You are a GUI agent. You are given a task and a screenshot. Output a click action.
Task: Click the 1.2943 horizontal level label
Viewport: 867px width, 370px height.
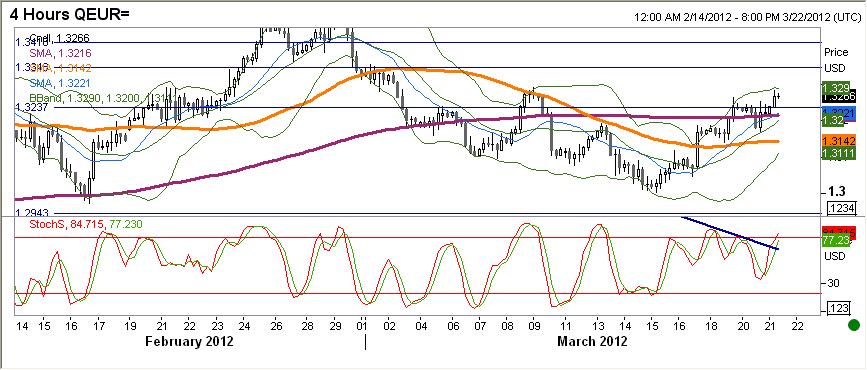[x=32, y=213]
